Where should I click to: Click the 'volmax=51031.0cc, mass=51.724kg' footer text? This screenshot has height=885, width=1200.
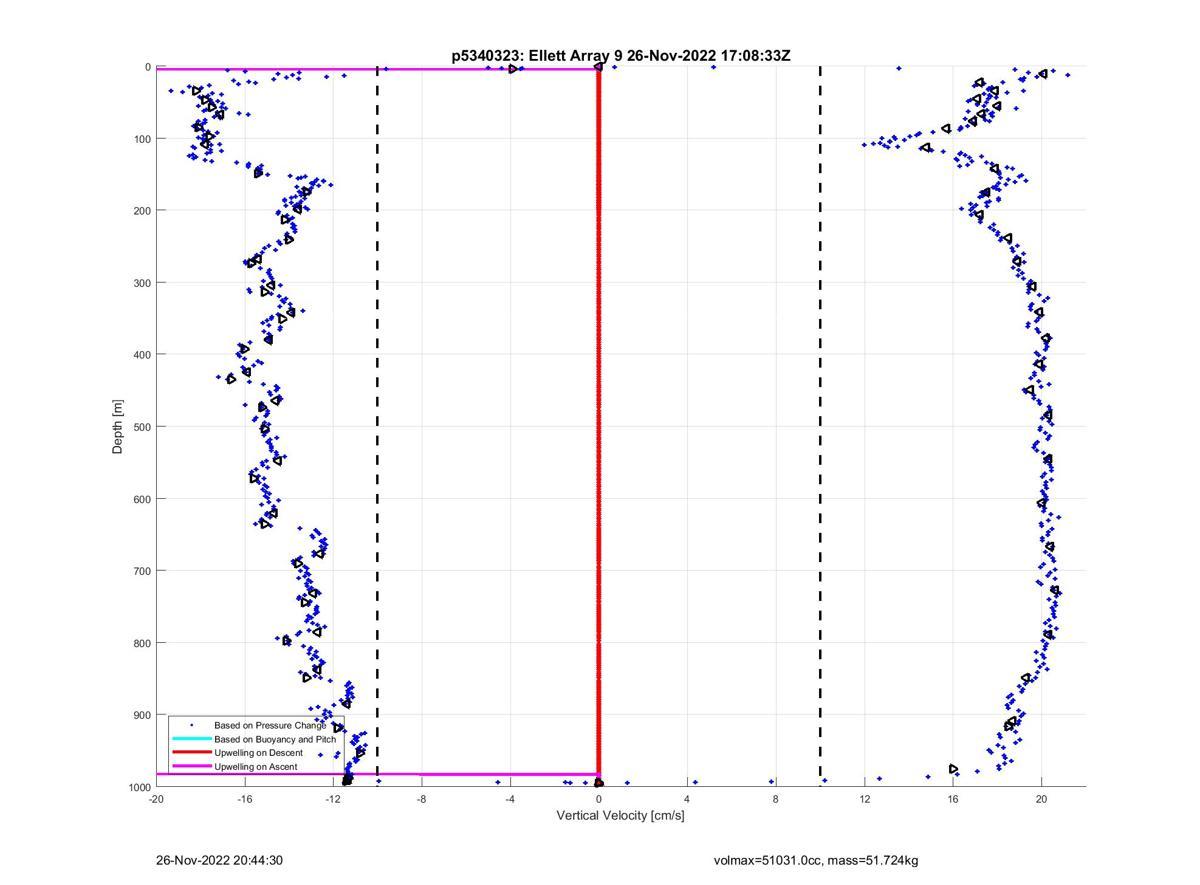point(816,860)
